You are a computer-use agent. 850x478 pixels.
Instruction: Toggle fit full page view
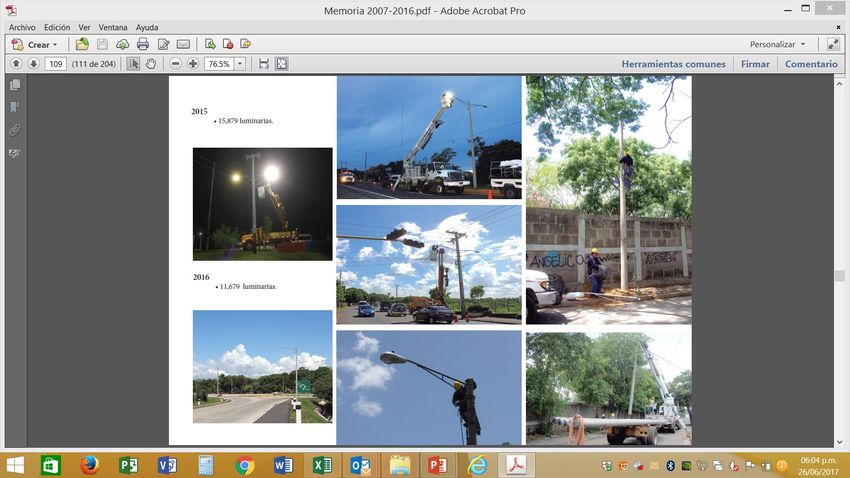(282, 64)
